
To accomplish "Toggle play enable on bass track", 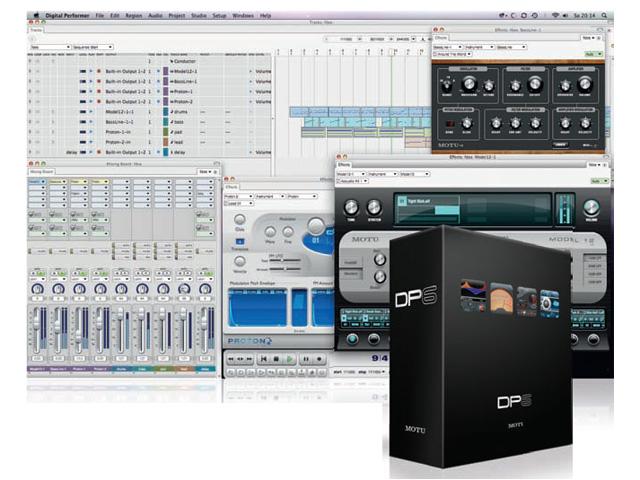I will pos(91,122).
